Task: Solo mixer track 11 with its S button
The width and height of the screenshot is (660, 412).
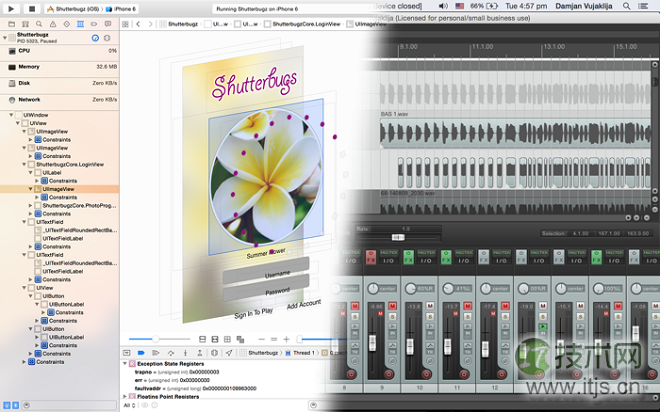Action: 468,316
